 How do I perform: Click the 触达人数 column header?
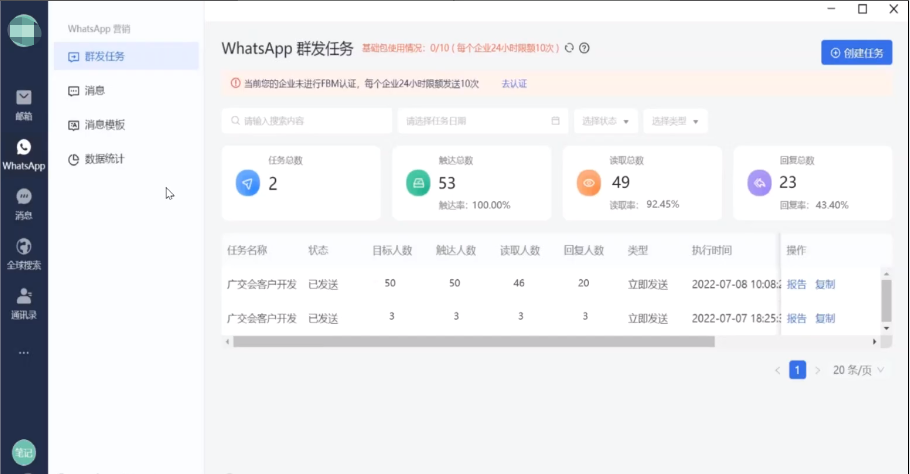click(x=456, y=251)
